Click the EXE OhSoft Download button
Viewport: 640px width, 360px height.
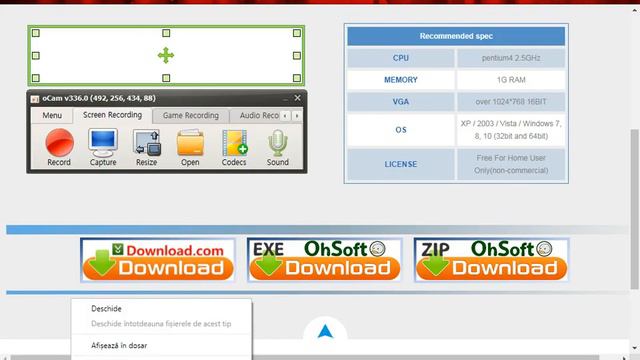pyautogui.click(x=324, y=260)
